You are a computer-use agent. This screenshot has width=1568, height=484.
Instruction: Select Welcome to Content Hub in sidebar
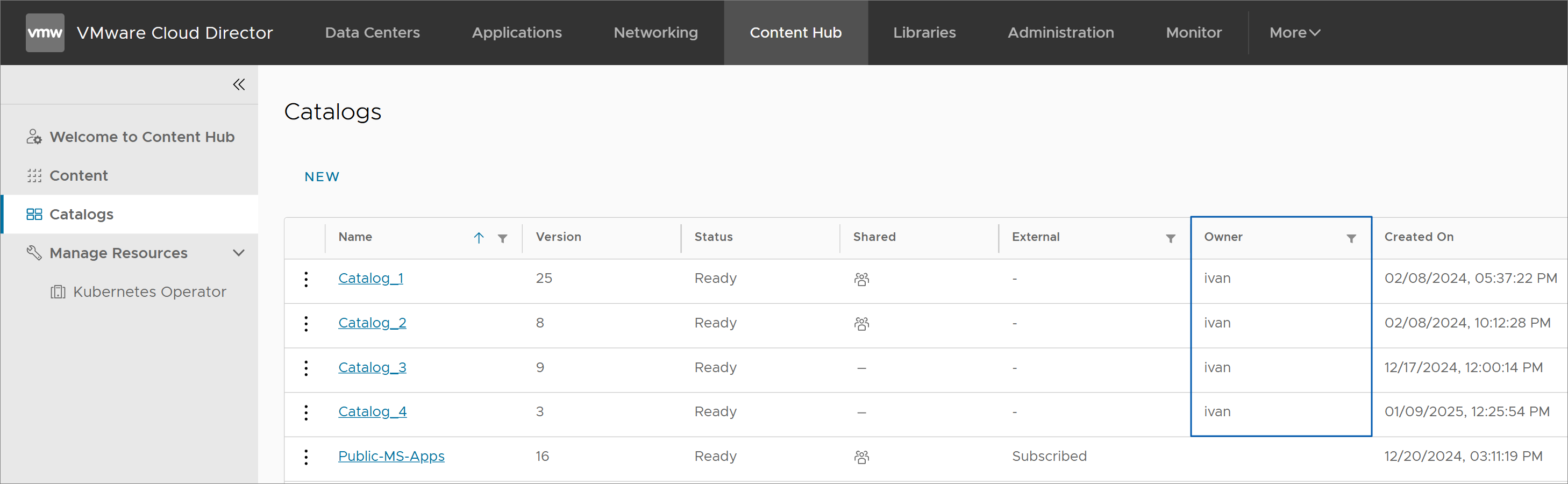pyautogui.click(x=142, y=137)
